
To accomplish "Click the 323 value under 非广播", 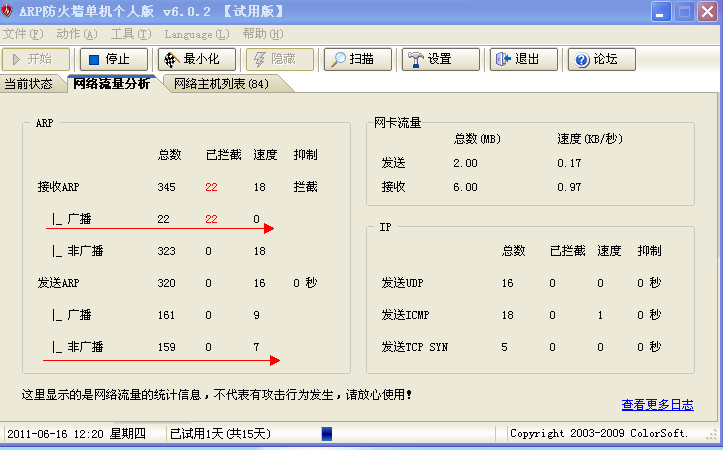I will [166, 251].
